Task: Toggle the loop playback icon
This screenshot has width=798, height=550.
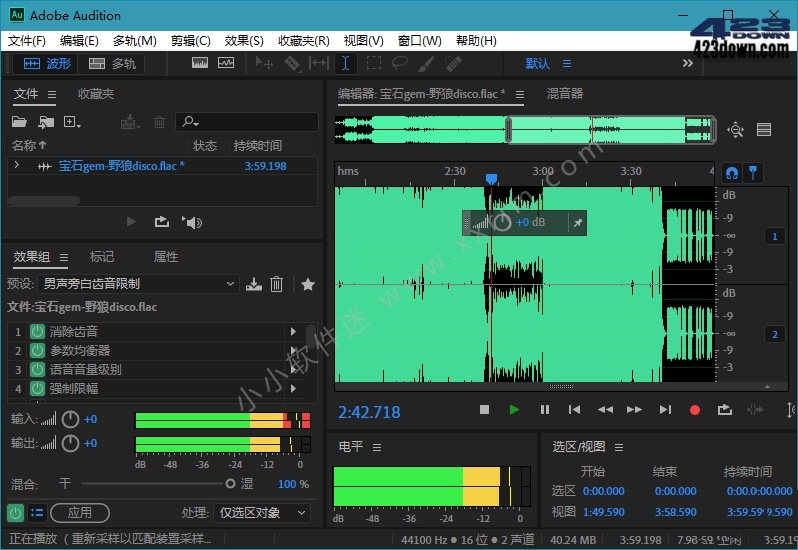Action: (725, 409)
